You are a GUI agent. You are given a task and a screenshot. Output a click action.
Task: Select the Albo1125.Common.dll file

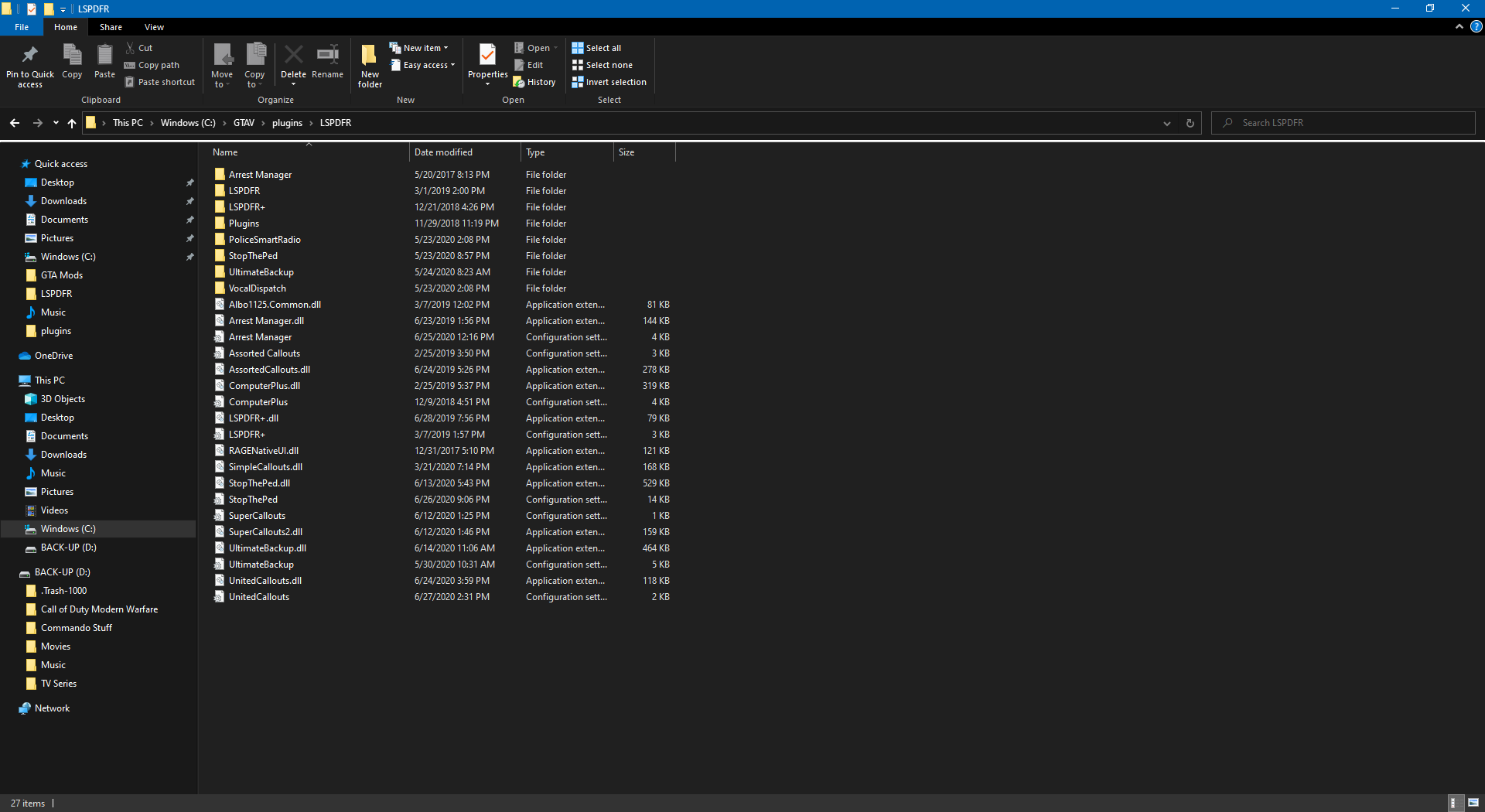[x=275, y=305]
